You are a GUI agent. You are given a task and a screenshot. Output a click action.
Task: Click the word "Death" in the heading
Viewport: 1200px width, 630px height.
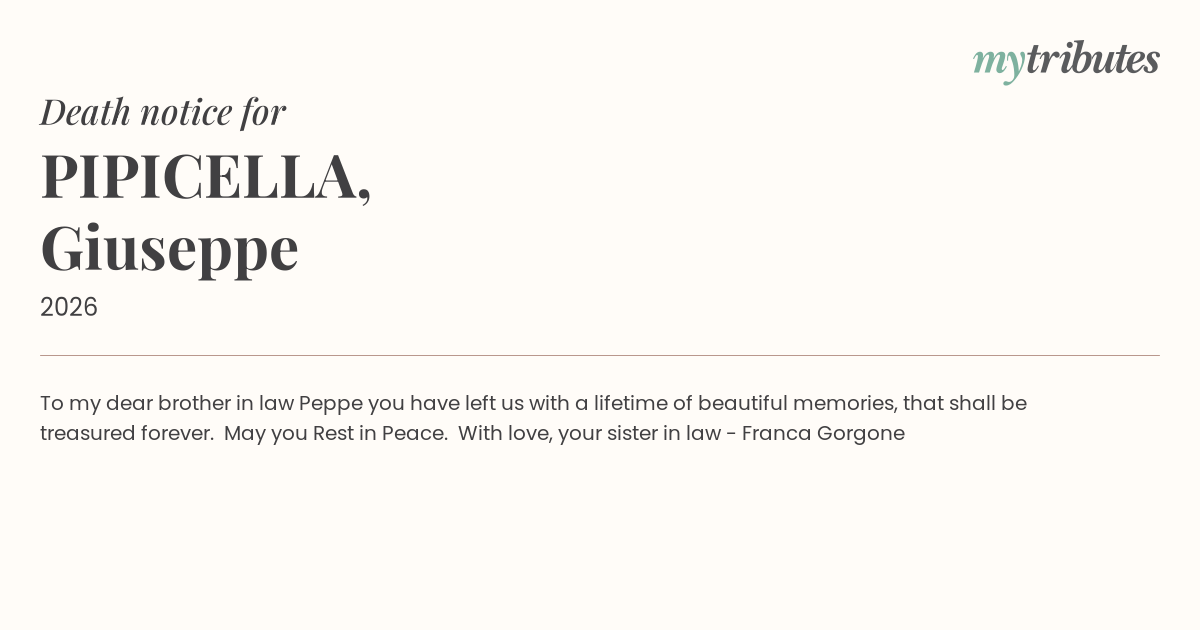(x=85, y=112)
